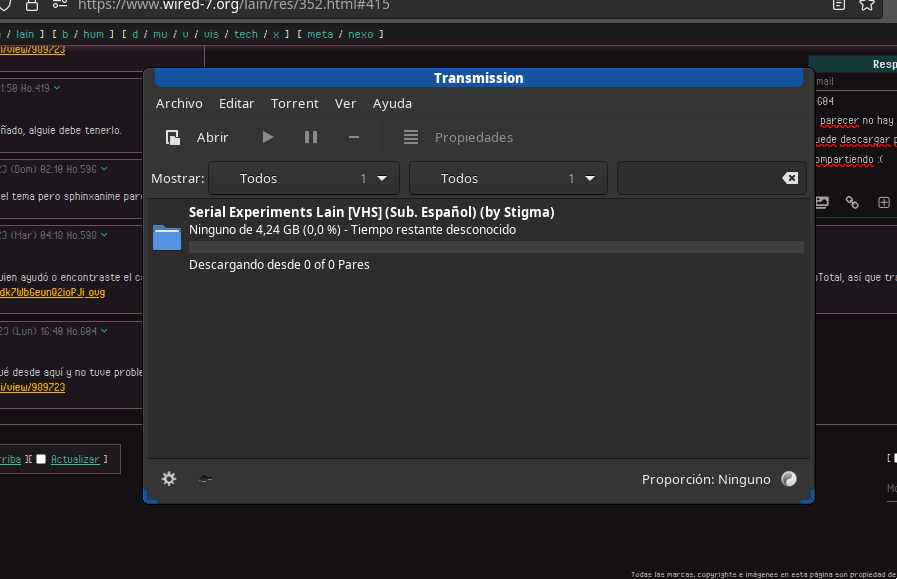
Task: Click the plus-box icon in reply form
Action: pyautogui.click(x=884, y=202)
